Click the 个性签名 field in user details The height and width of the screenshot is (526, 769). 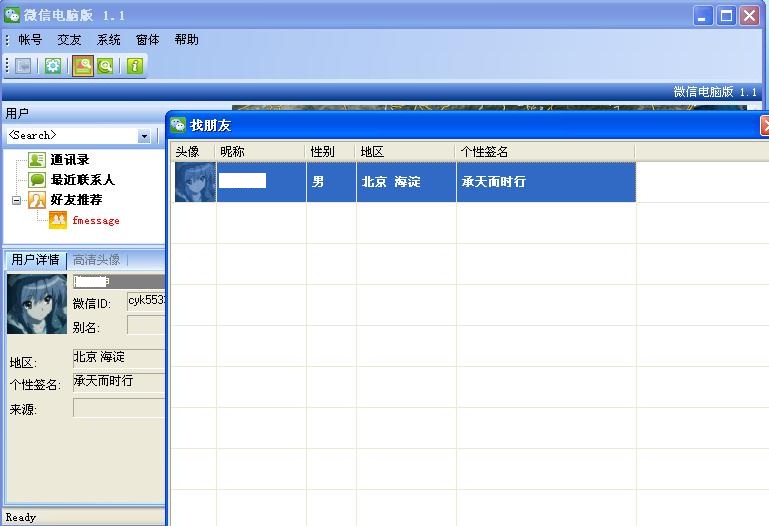coord(119,382)
